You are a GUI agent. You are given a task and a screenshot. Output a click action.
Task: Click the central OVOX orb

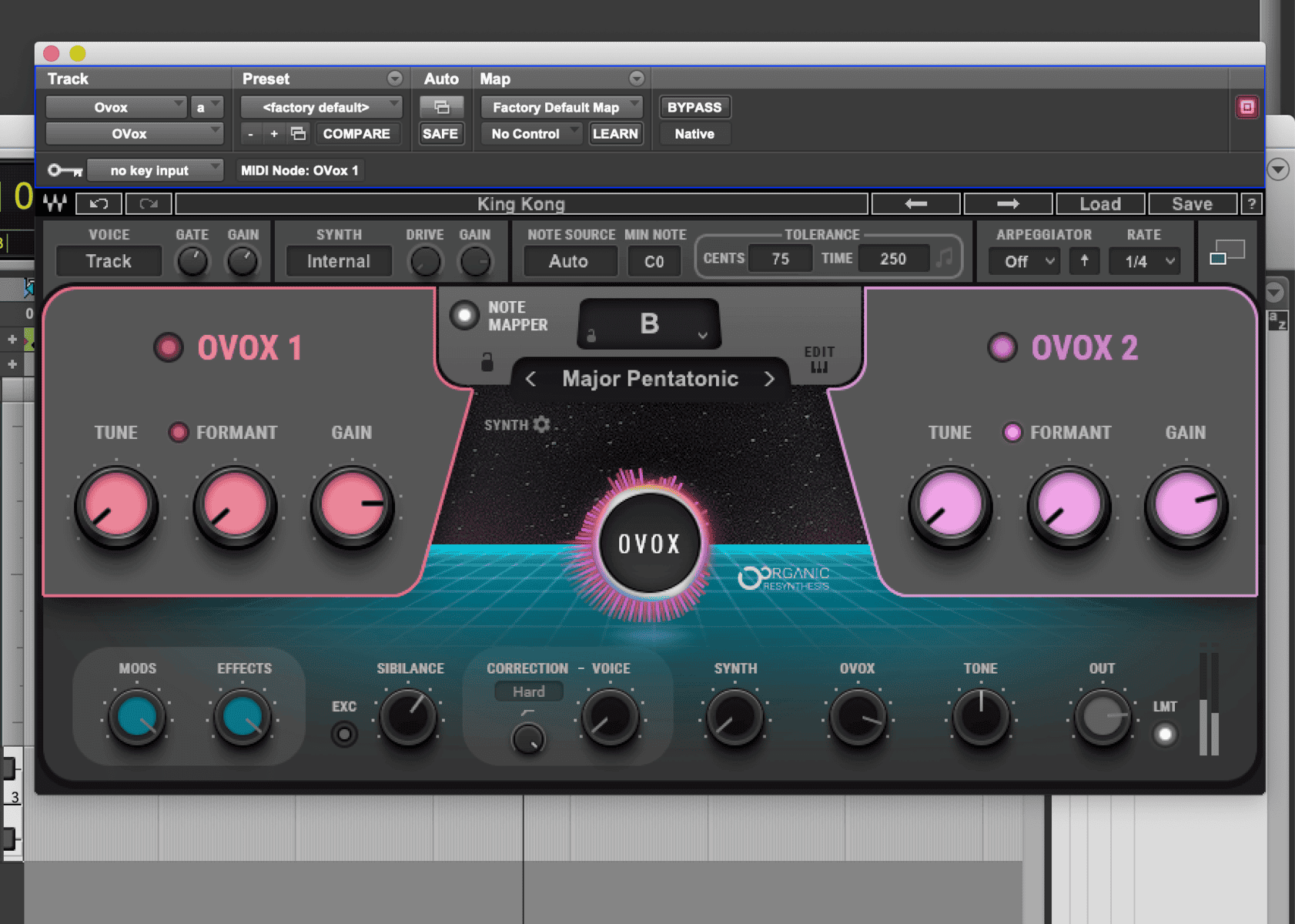tap(649, 544)
